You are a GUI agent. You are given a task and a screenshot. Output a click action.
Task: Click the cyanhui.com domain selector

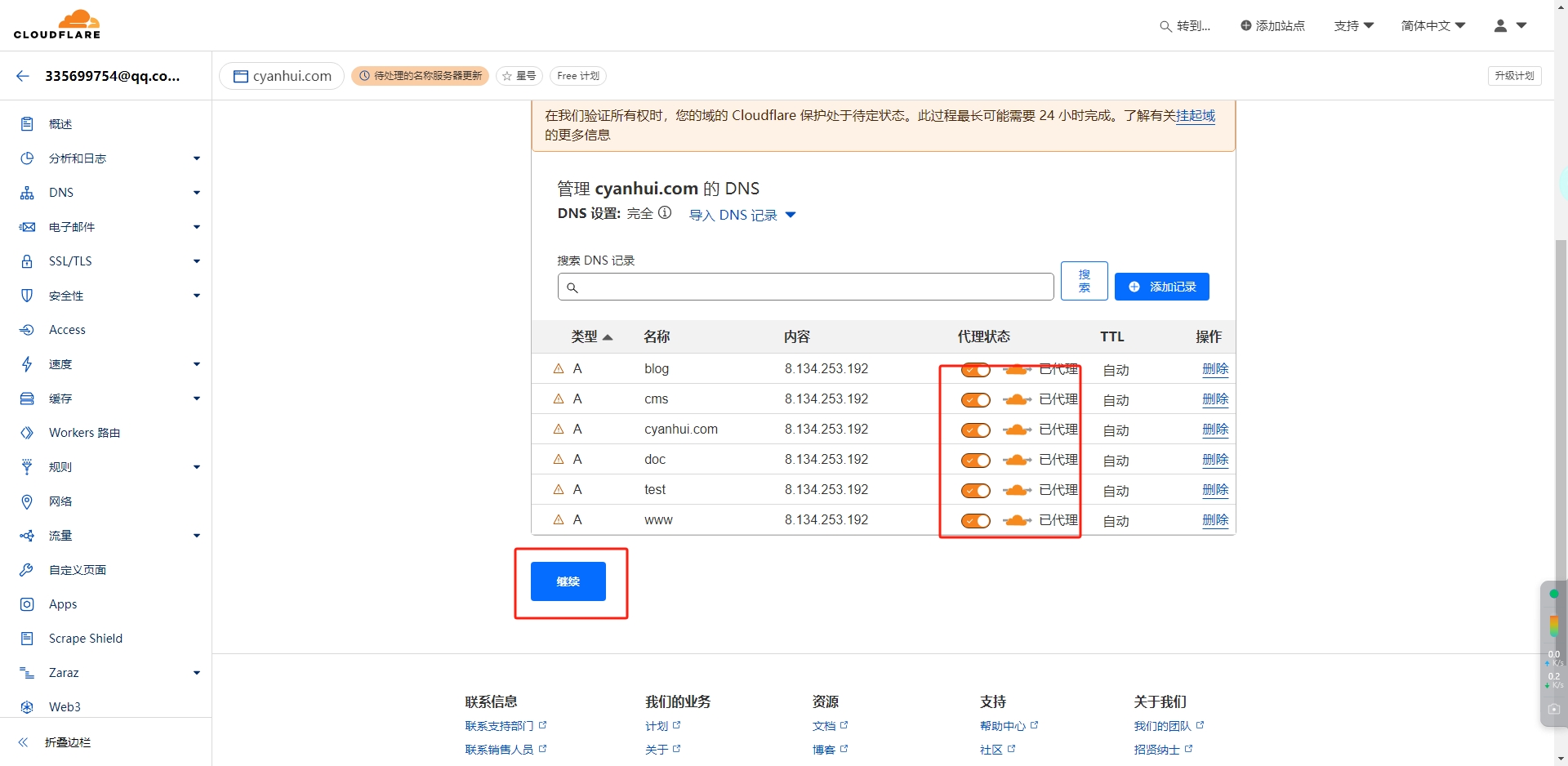pyautogui.click(x=282, y=76)
